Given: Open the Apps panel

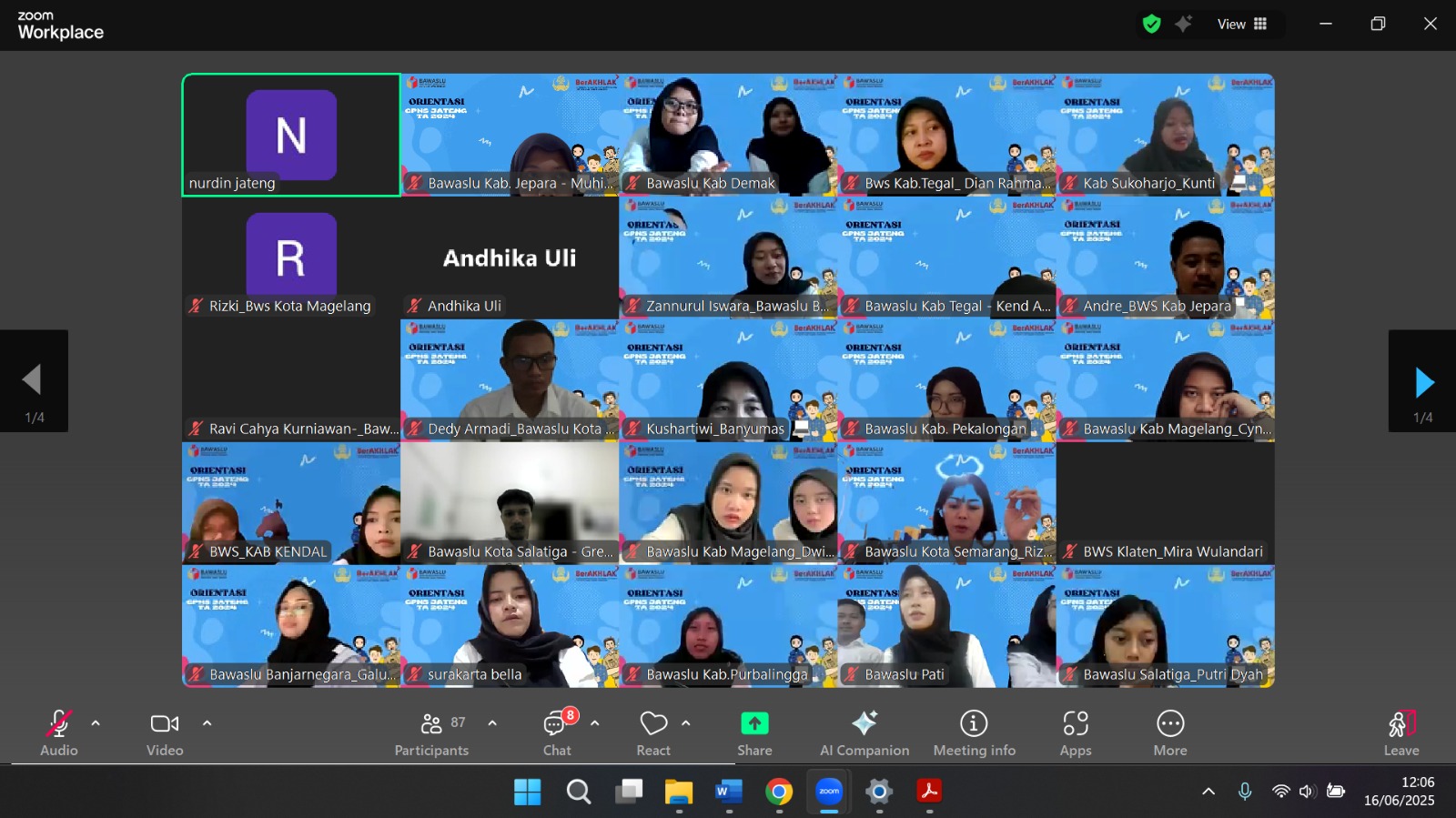Looking at the screenshot, I should point(1076,732).
